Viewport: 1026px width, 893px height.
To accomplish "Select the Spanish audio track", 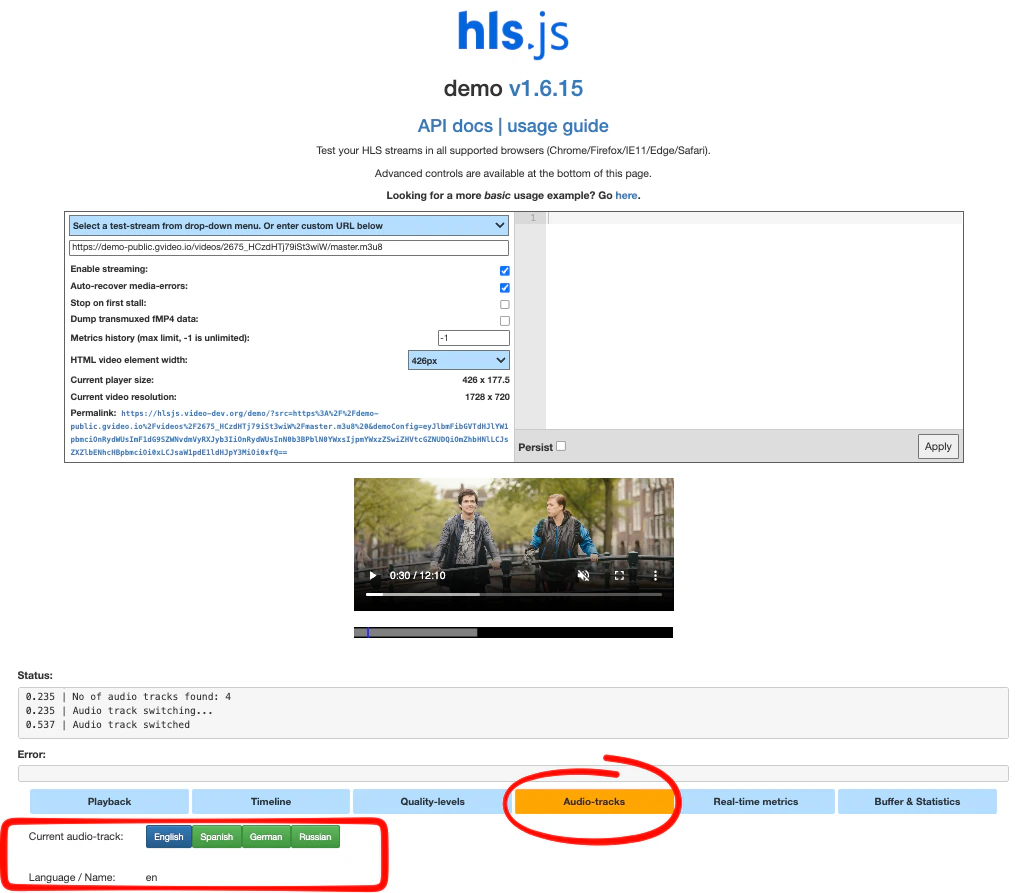I will point(216,837).
